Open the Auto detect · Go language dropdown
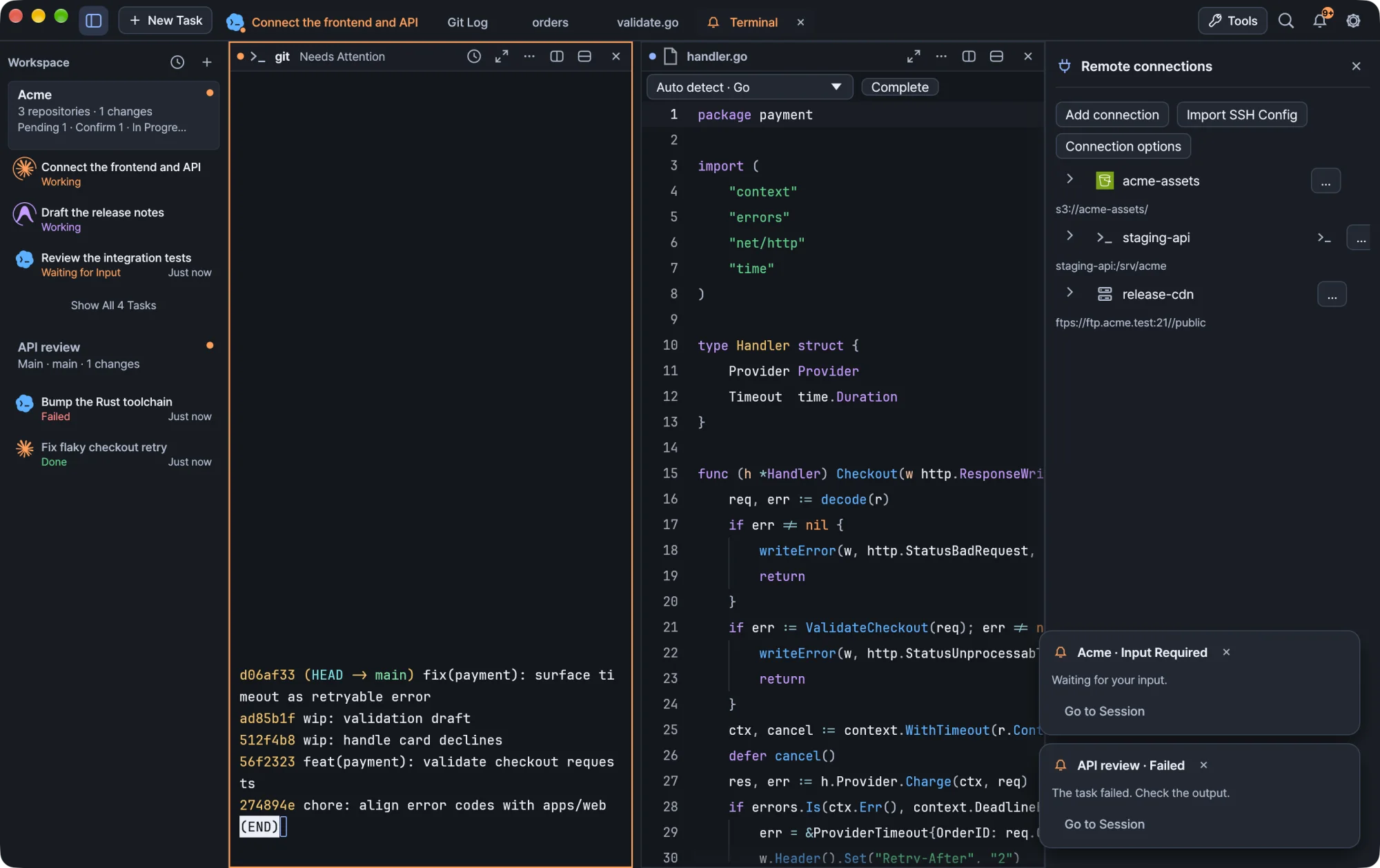1380x868 pixels. [749, 87]
